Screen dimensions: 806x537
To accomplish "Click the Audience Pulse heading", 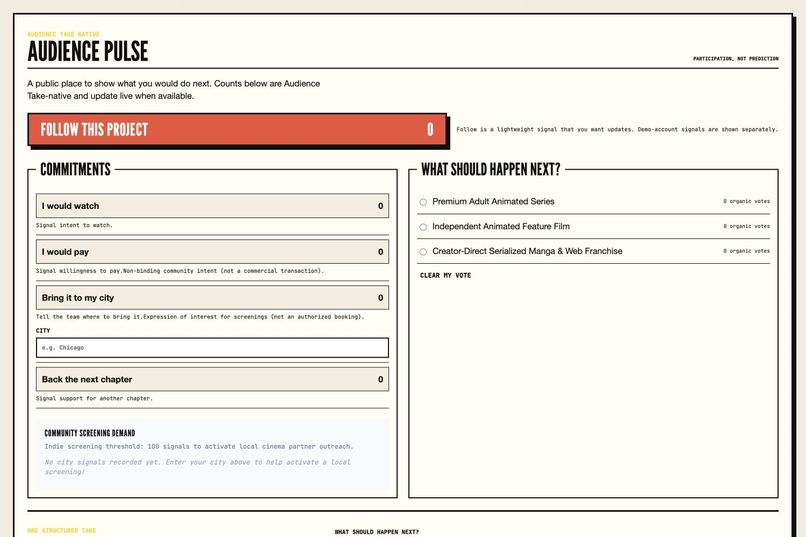I will pos(88,51).
